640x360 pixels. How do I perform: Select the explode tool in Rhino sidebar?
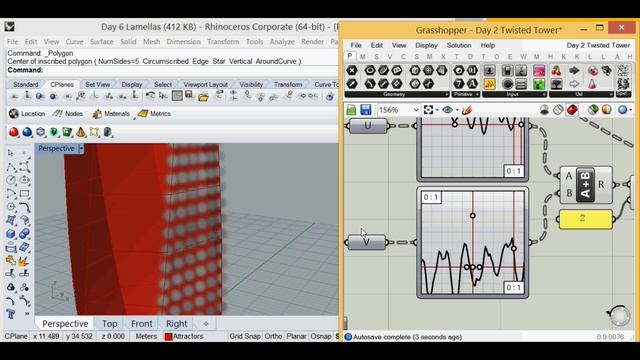(x=24, y=260)
